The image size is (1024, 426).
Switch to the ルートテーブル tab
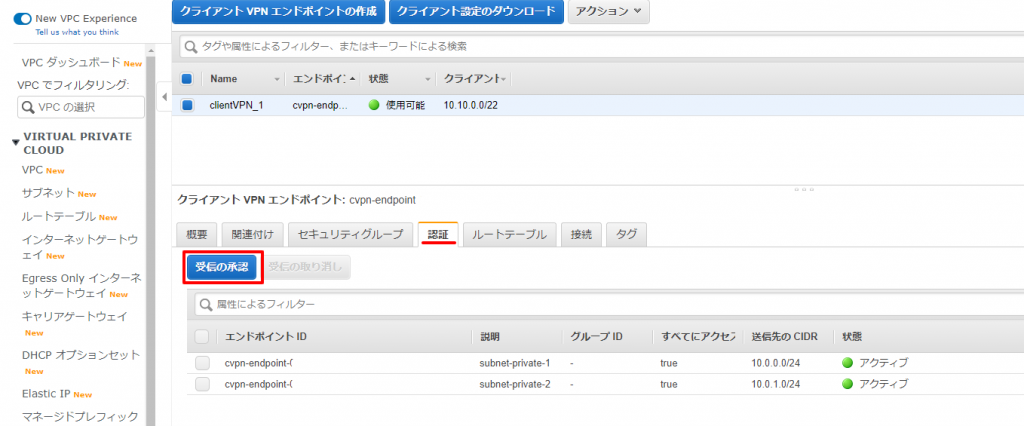click(x=509, y=235)
